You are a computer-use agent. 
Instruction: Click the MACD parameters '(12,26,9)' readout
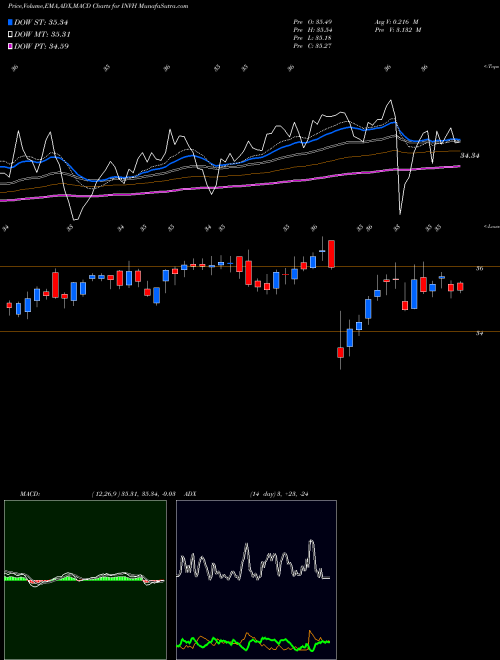click(x=133, y=494)
